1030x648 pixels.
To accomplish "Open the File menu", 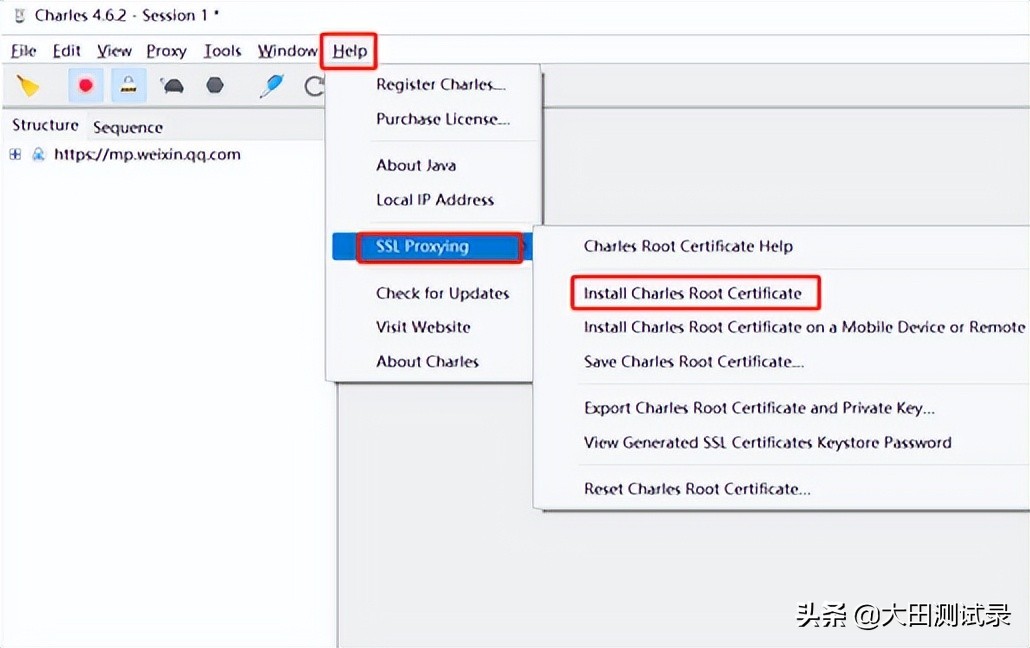I will point(23,51).
